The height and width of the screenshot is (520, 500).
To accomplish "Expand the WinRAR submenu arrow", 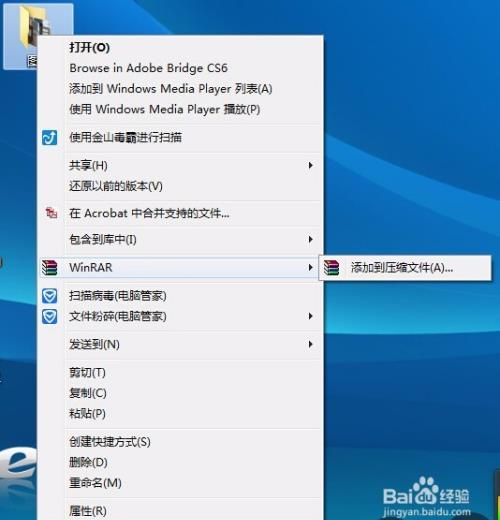I will pyautogui.click(x=310, y=267).
